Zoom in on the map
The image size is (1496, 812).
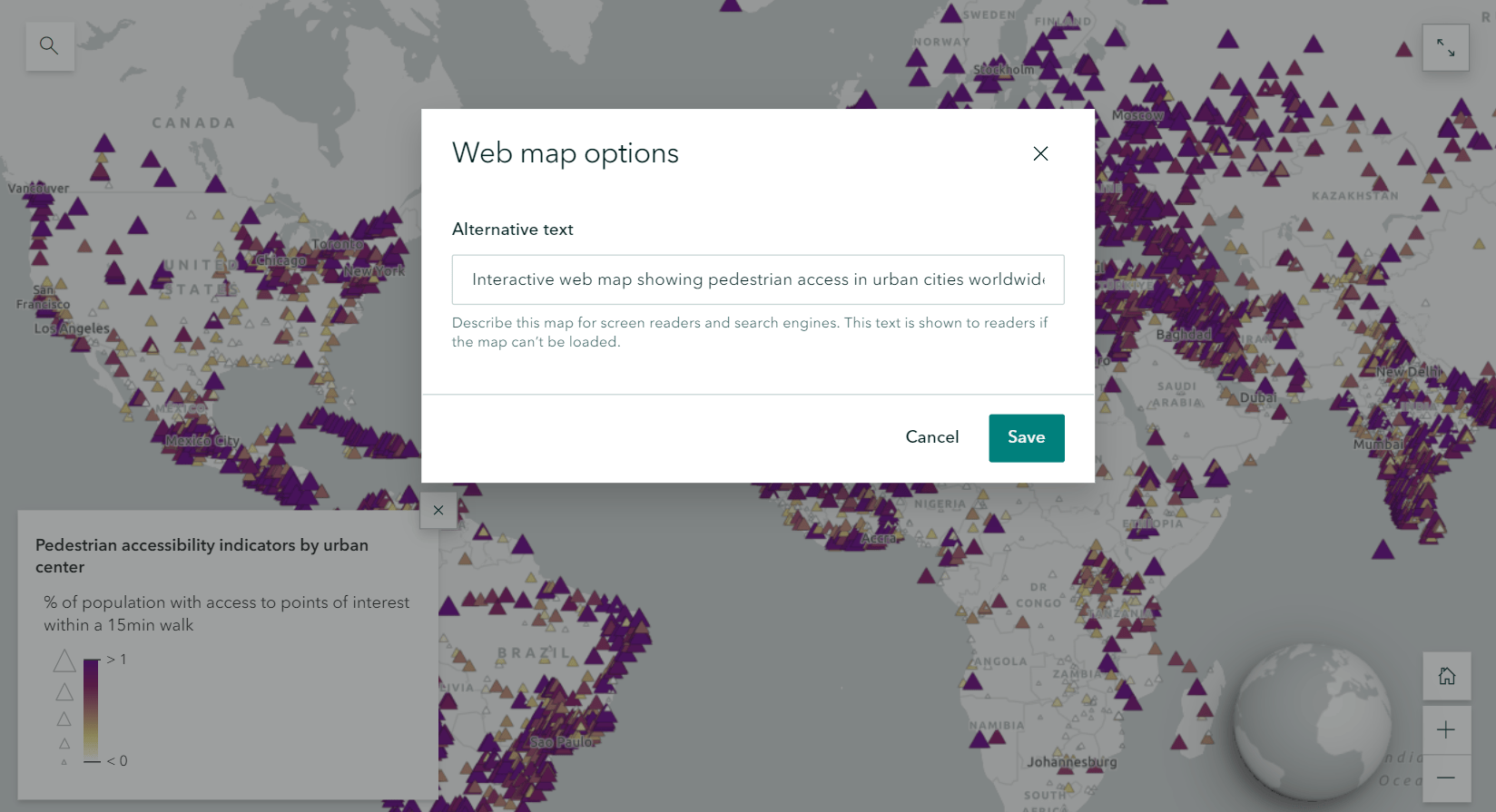coord(1446,730)
